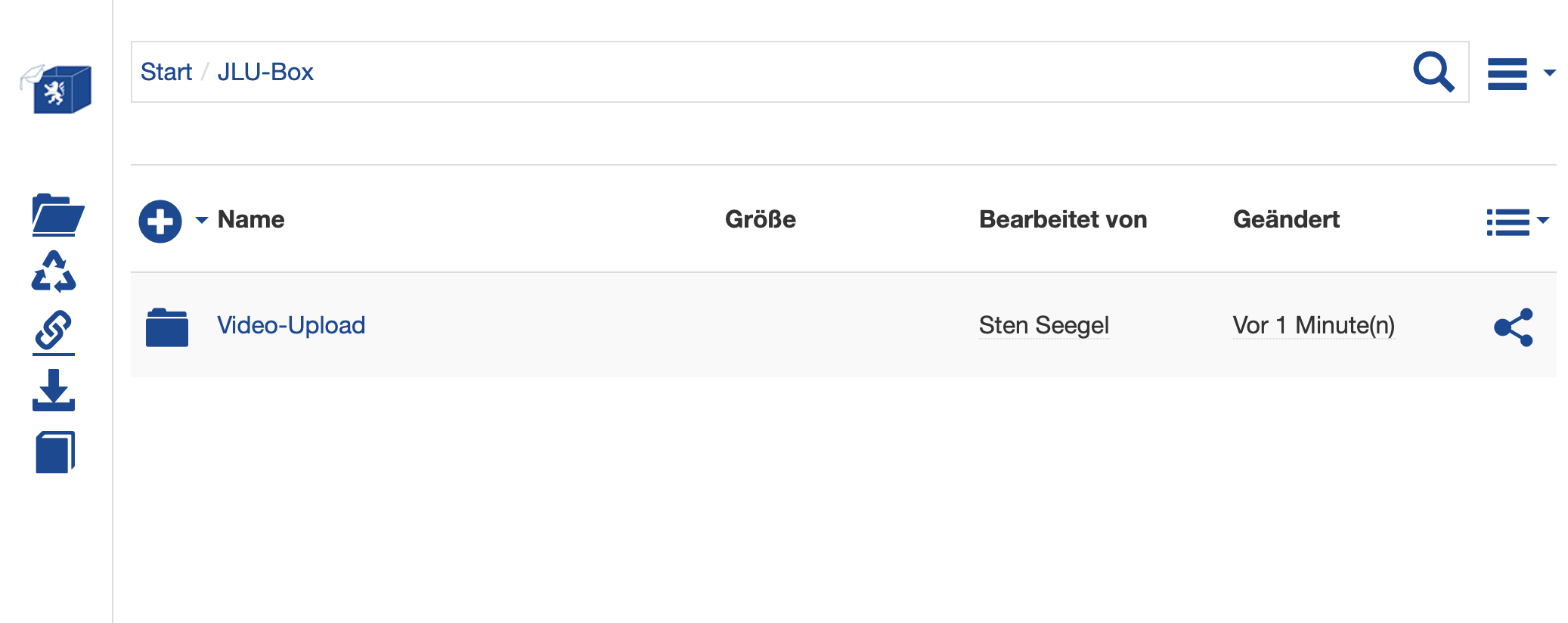Click the magnifier search icon
Viewport: 1568px width, 623px height.
tap(1433, 72)
